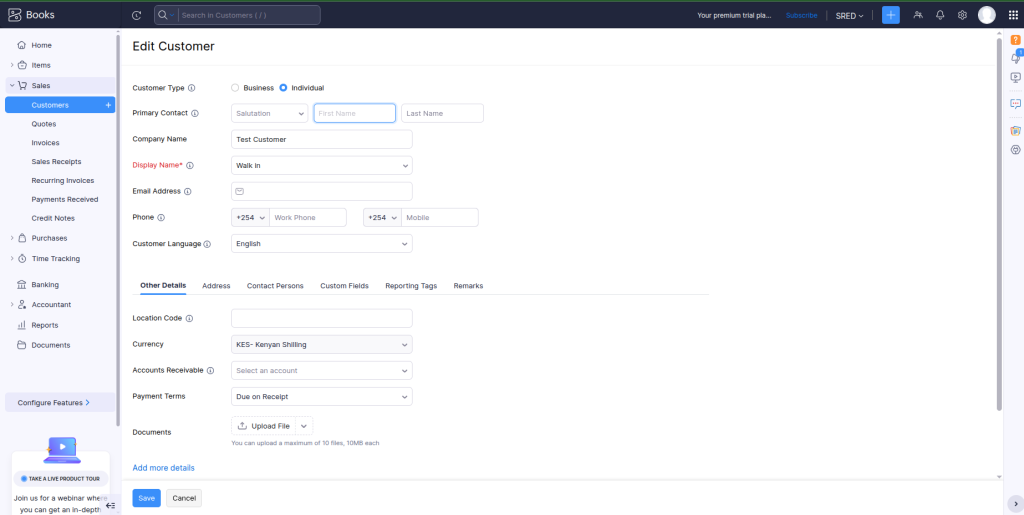Click the info icon next to Customer Language

pyautogui.click(x=207, y=244)
